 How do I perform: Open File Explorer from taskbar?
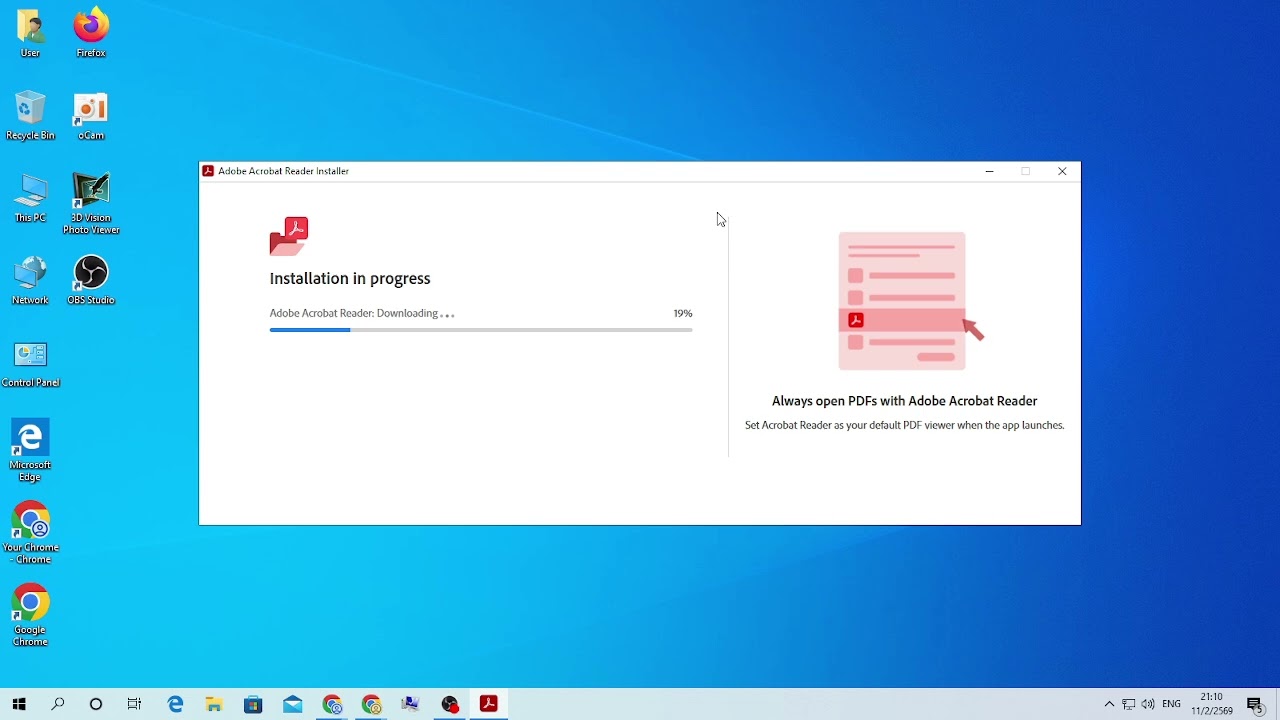214,704
